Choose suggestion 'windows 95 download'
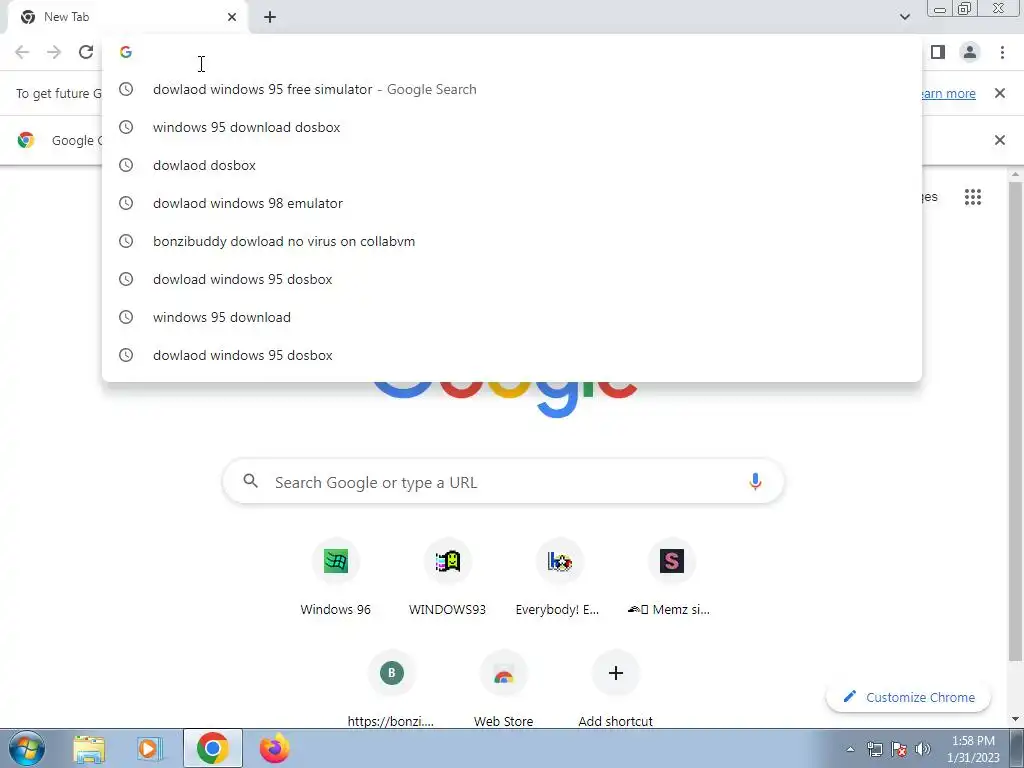Image resolution: width=1024 pixels, height=768 pixels. (512, 317)
